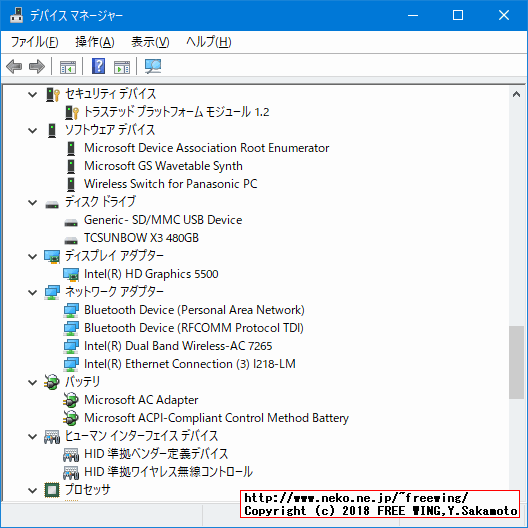Click the ネットワーク アダプター category icon
The image size is (528, 528).
click(x=52, y=292)
